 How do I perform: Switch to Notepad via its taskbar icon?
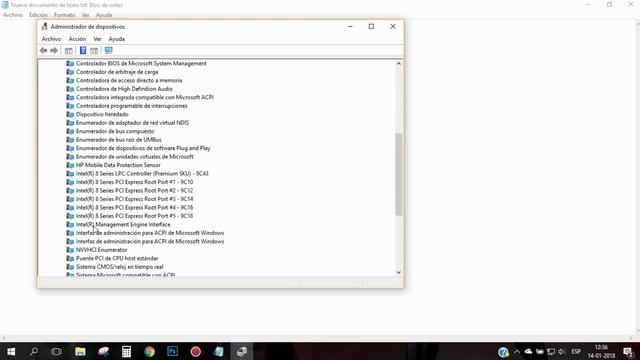click(x=219, y=351)
